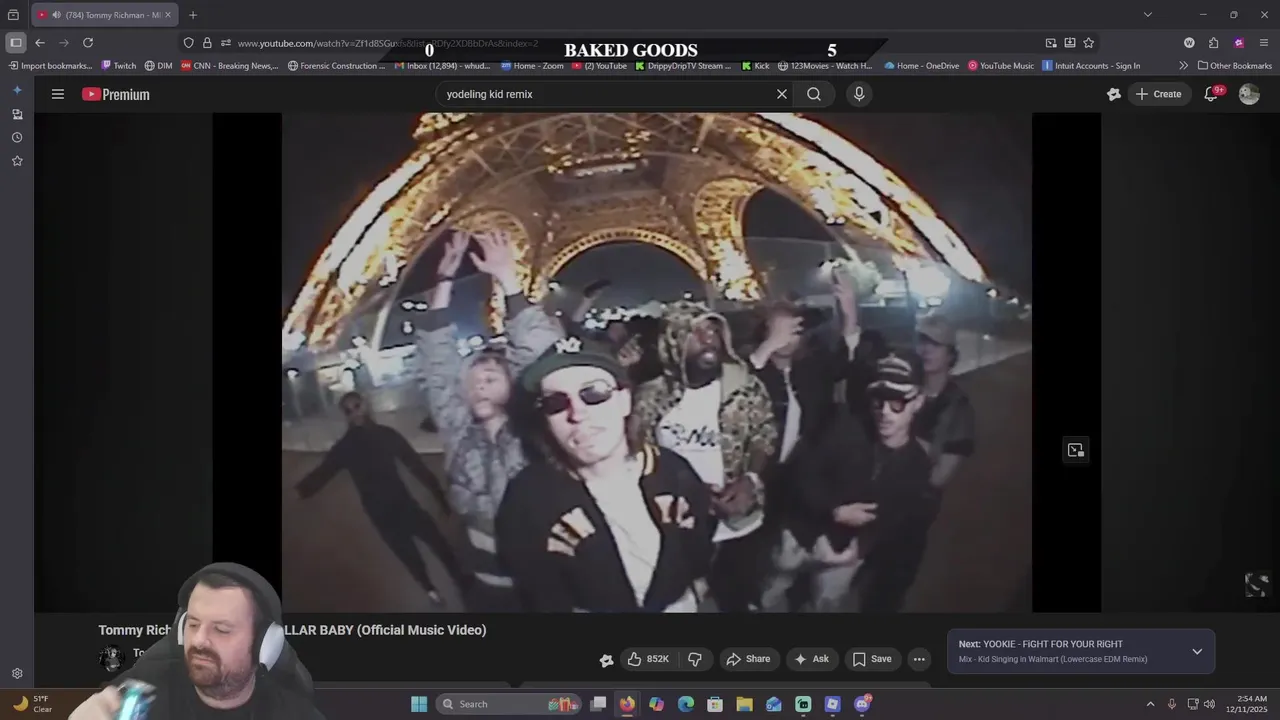This screenshot has width=1280, height=720.
Task: Open the CNN Breaking News bookmark
Action: pos(230,66)
